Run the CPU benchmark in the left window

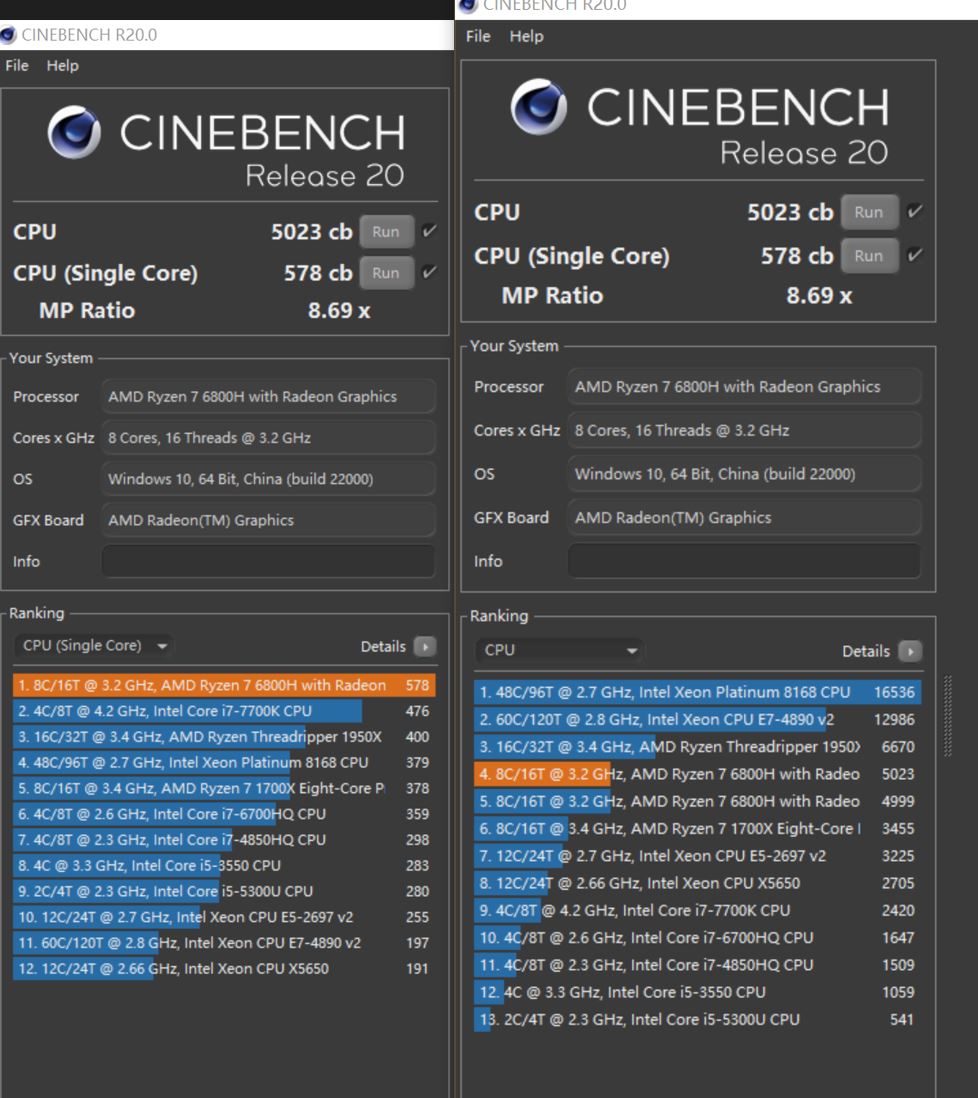[386, 232]
